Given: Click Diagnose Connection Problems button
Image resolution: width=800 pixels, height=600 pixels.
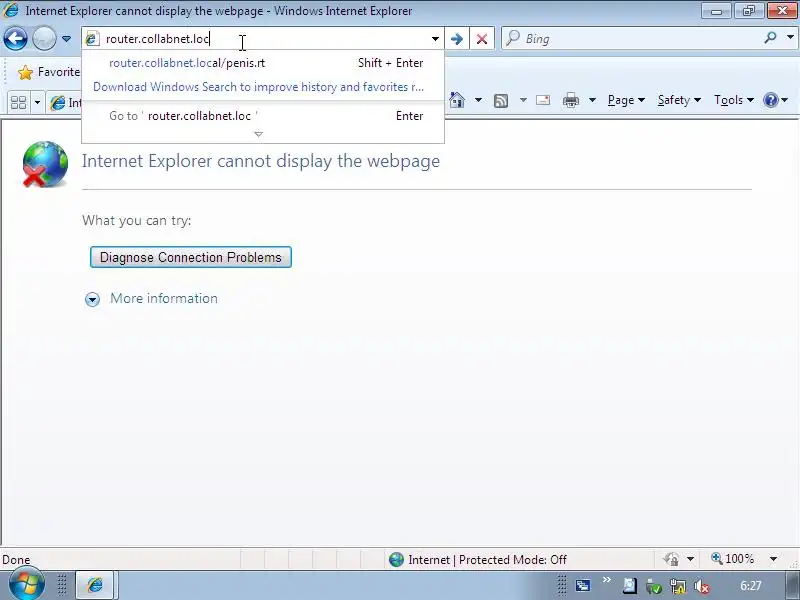Looking at the screenshot, I should (191, 257).
